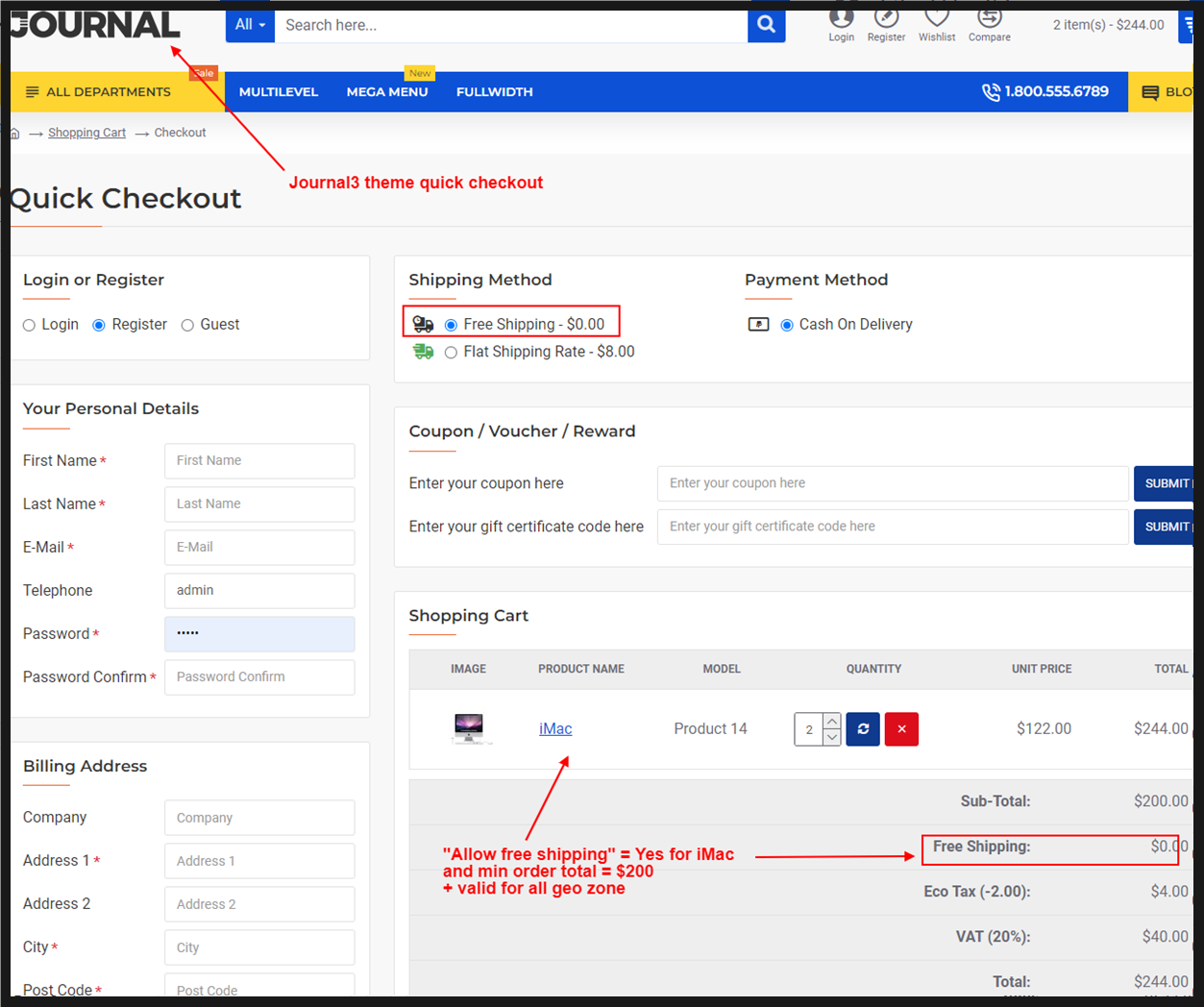Increase iMac quantity with up arrow
The height and width of the screenshot is (1007, 1204).
point(832,721)
